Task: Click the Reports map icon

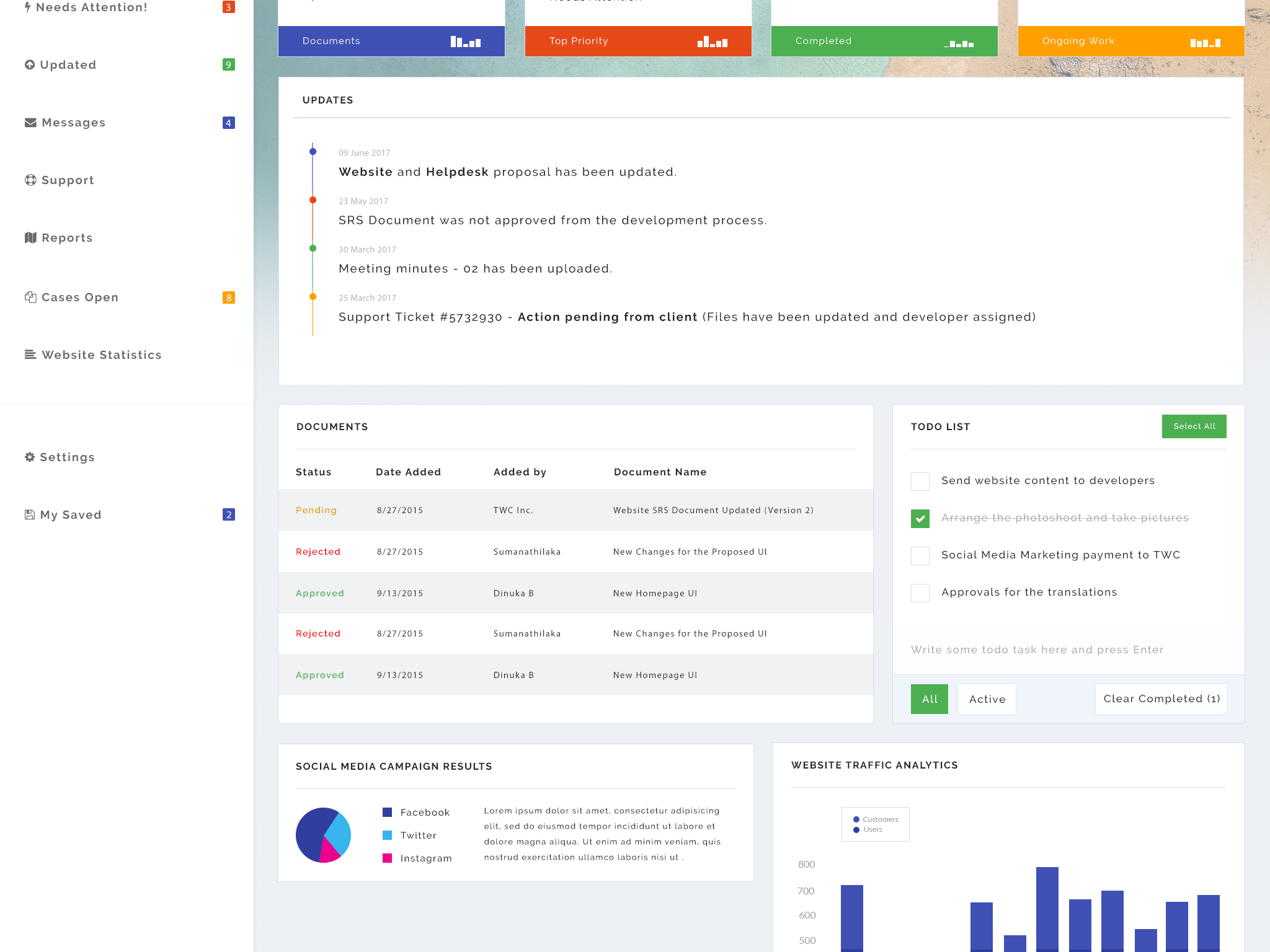Action: click(x=30, y=237)
